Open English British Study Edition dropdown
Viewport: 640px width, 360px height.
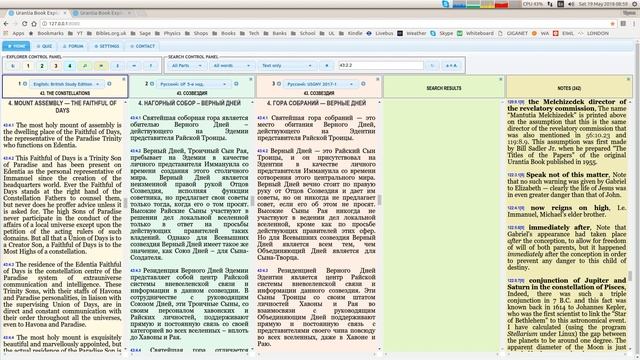tap(67, 84)
